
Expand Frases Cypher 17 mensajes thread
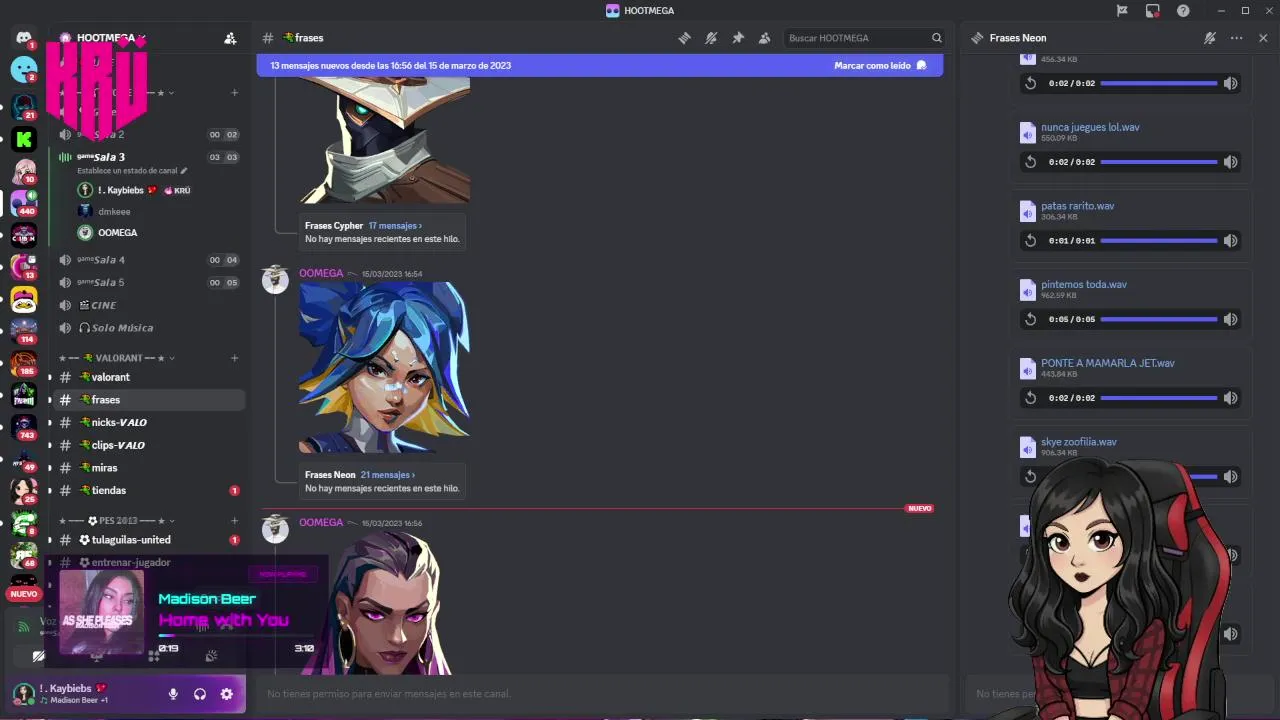395,226
